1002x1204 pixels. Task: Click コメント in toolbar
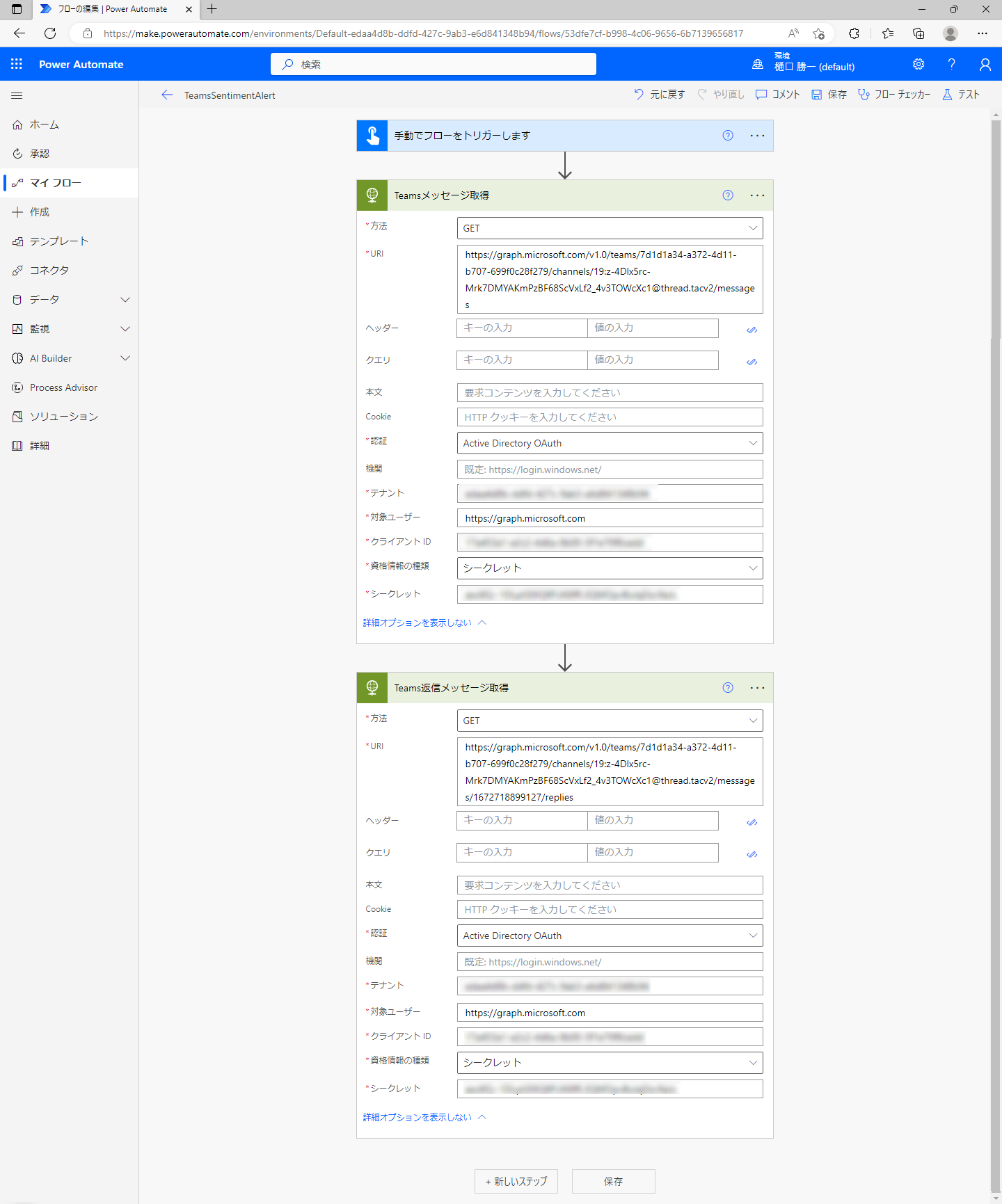click(x=778, y=95)
